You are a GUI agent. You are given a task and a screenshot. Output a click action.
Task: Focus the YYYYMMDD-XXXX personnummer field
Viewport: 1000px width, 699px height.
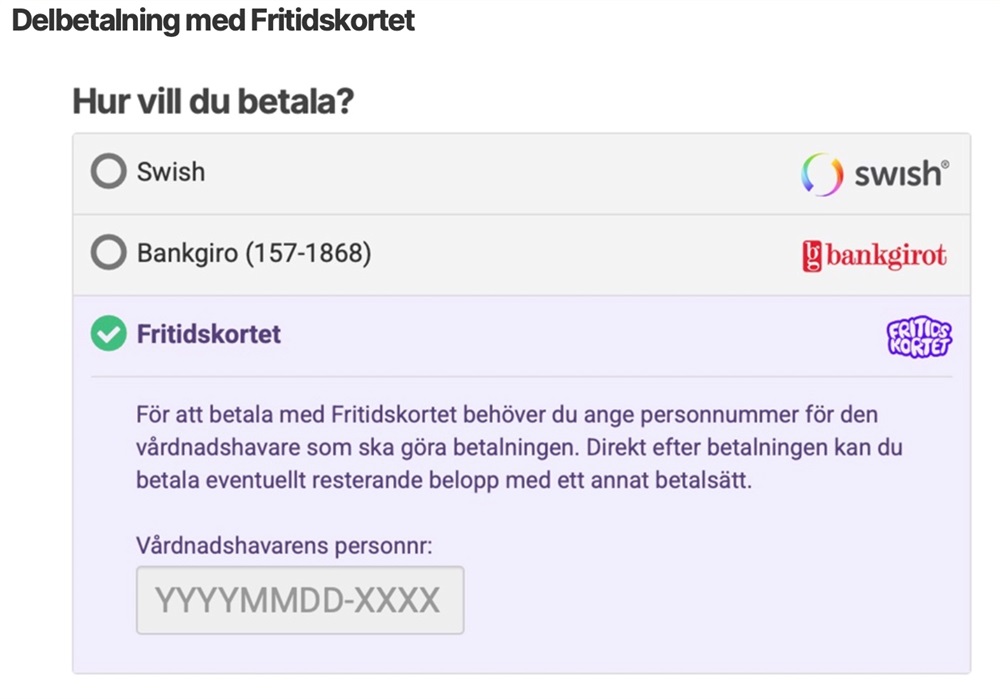pos(299,600)
